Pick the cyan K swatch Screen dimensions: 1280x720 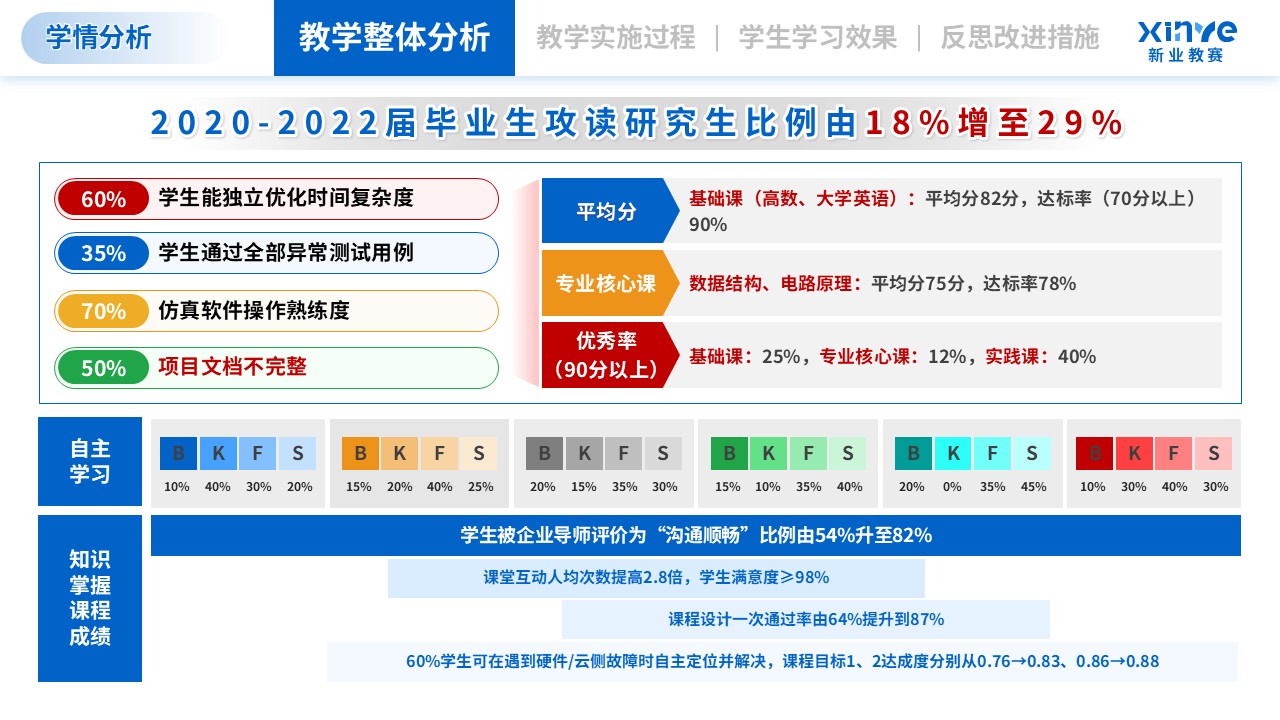[953, 454]
